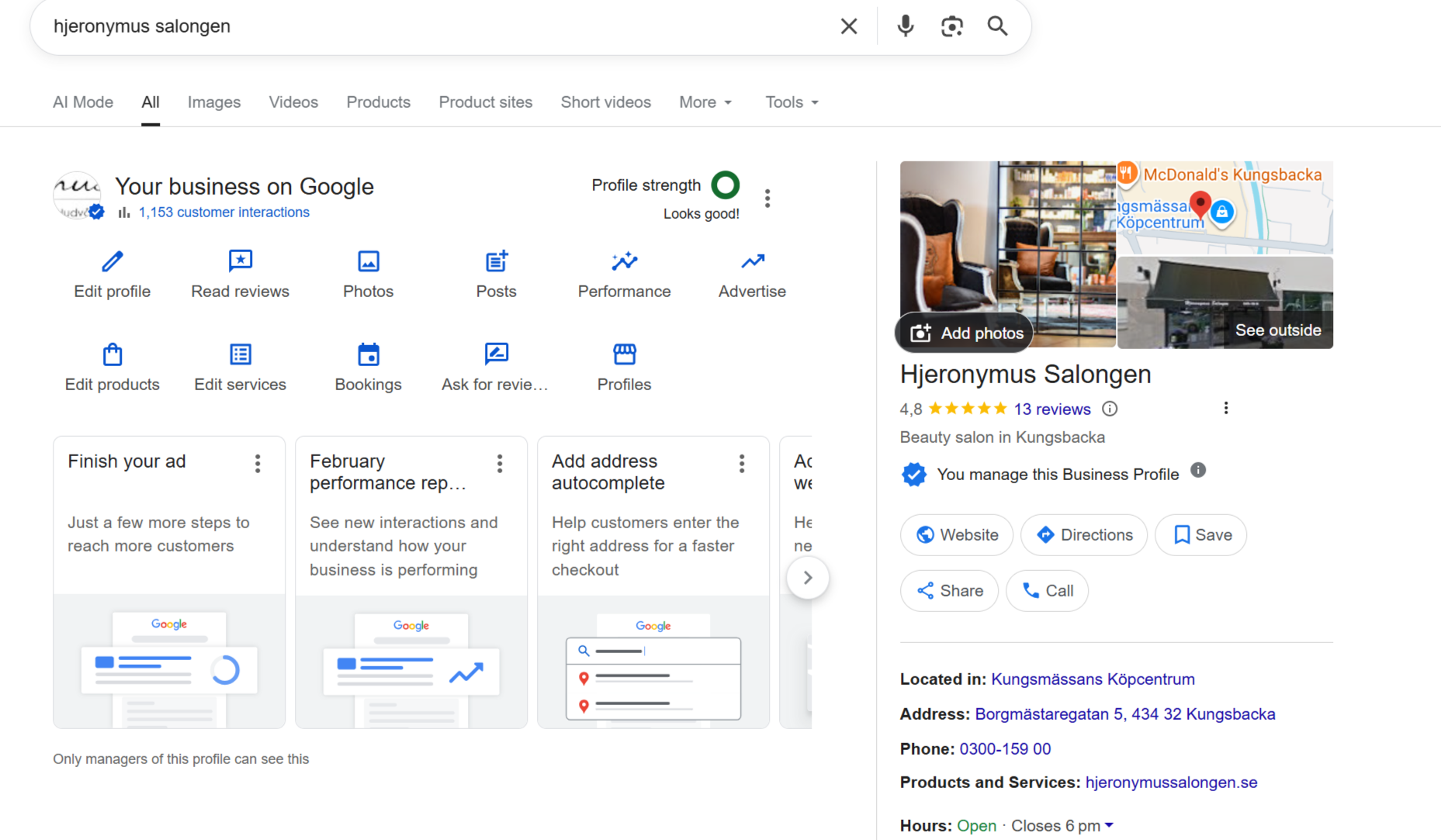
Task: Open See outside street view thumbnail
Action: [1225, 302]
